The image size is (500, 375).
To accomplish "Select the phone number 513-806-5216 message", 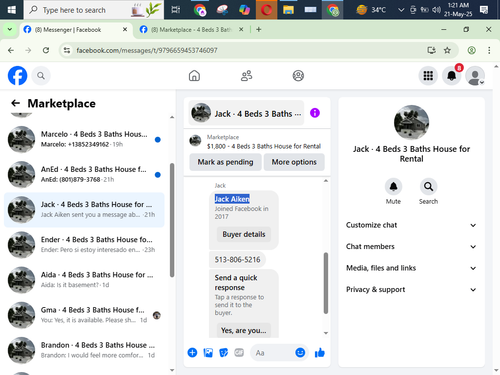I will point(237,260).
